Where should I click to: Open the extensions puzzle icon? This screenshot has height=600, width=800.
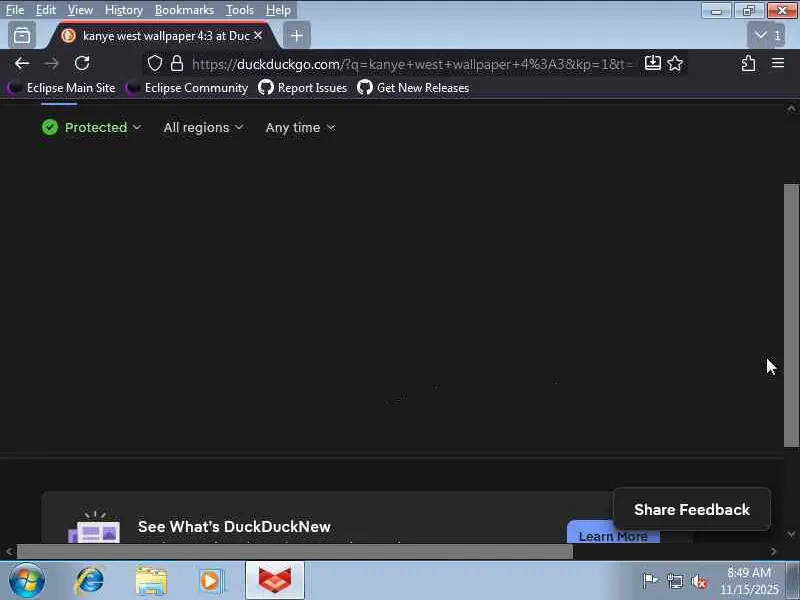click(x=748, y=63)
